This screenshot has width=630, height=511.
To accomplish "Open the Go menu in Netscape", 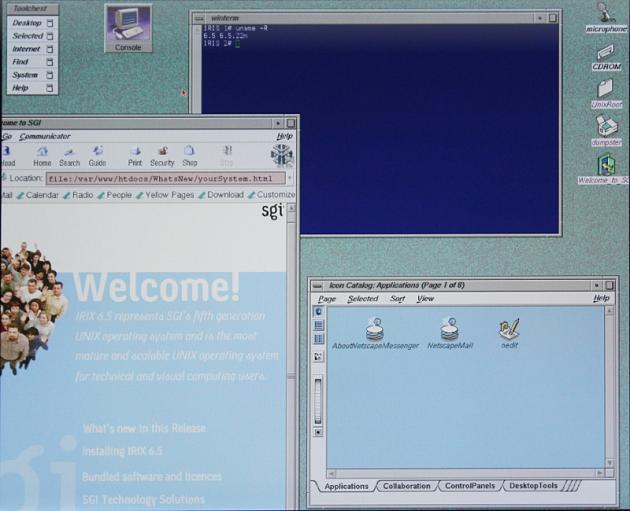I will 7,137.
